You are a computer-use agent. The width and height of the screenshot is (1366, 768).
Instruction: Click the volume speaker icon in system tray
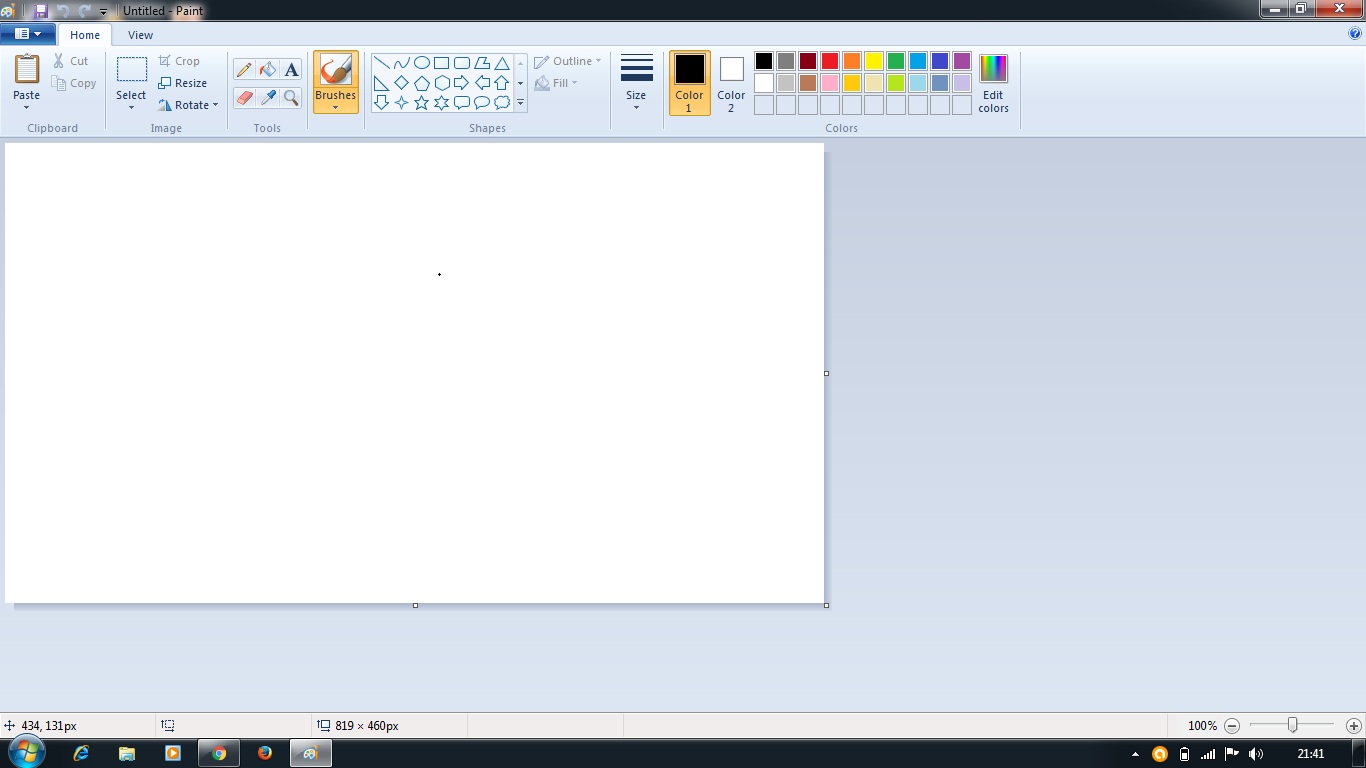1256,754
